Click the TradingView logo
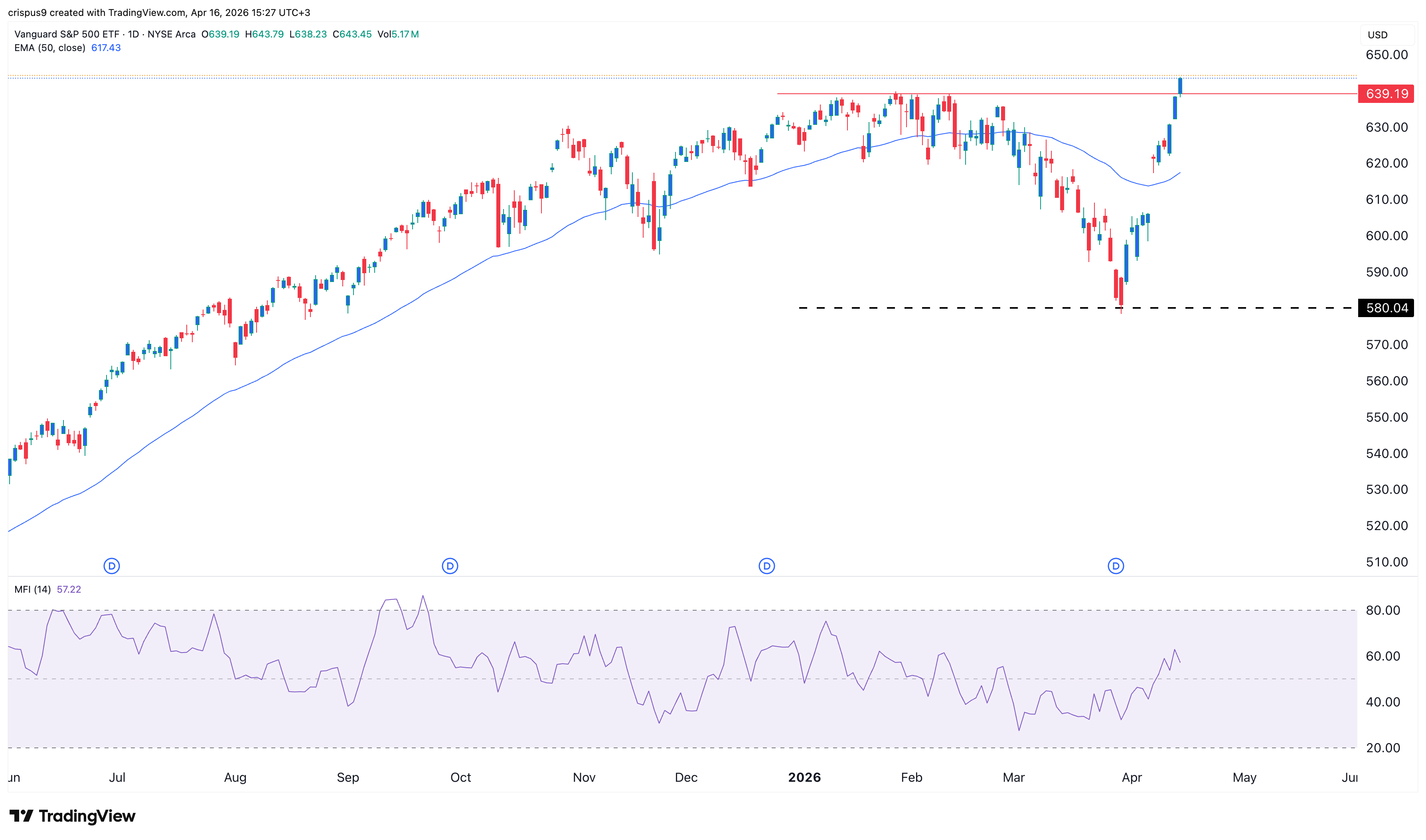 click(x=73, y=816)
